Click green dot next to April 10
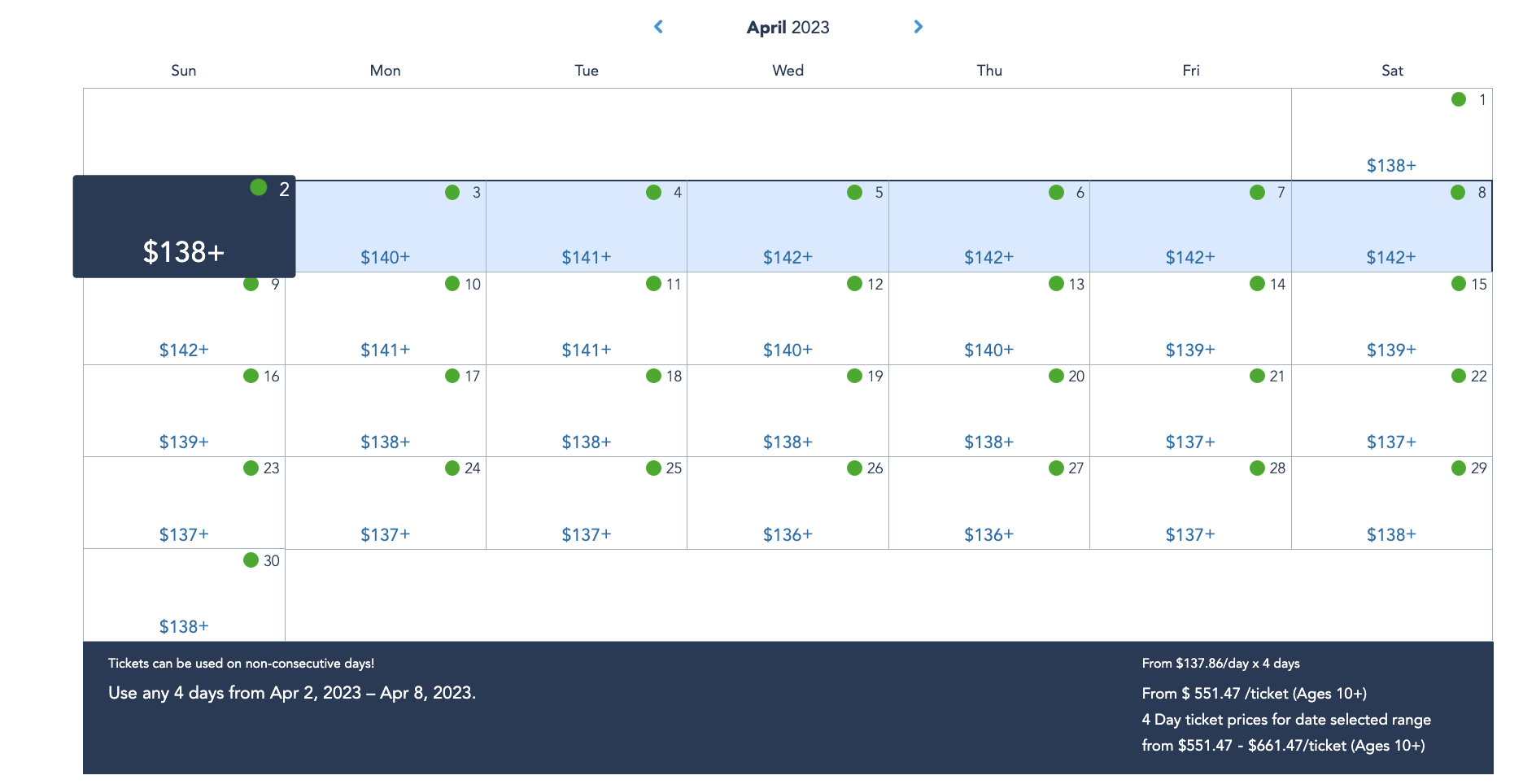Viewport: 1523px width, 784px height. tap(452, 284)
